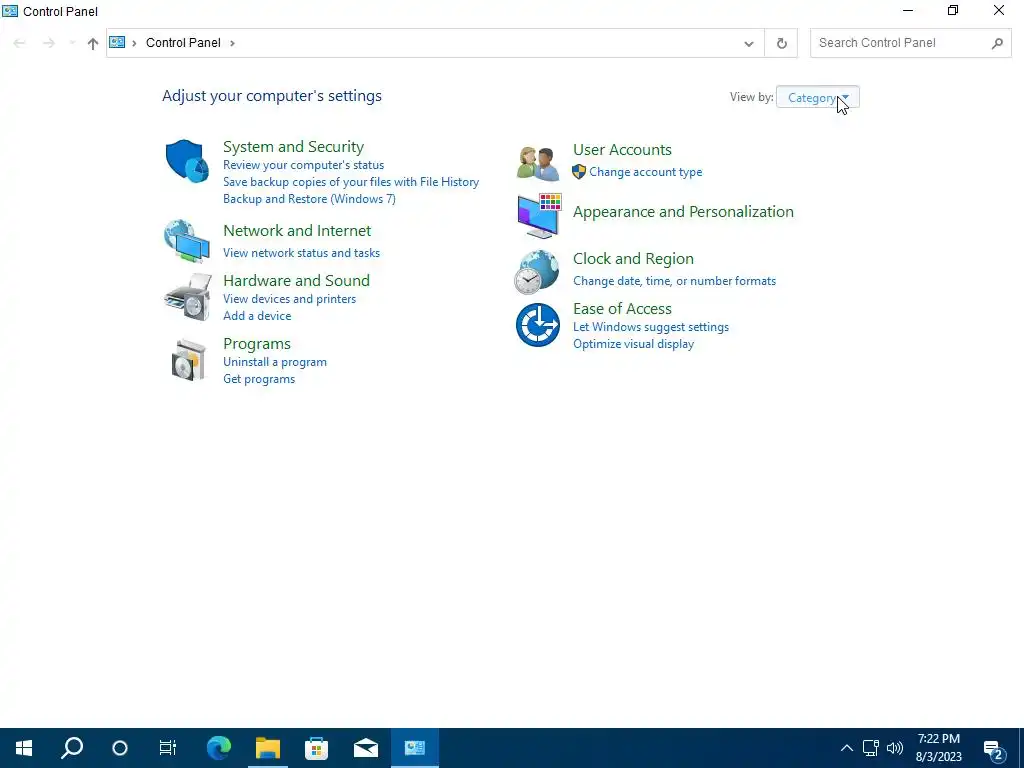This screenshot has width=1024, height=768.
Task: Click the Control Panel breadcrumb item
Action: 183,42
